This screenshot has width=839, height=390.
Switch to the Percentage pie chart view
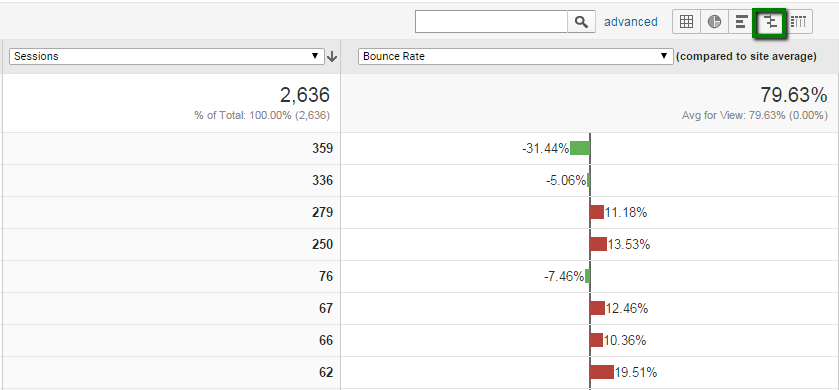pyautogui.click(x=714, y=22)
